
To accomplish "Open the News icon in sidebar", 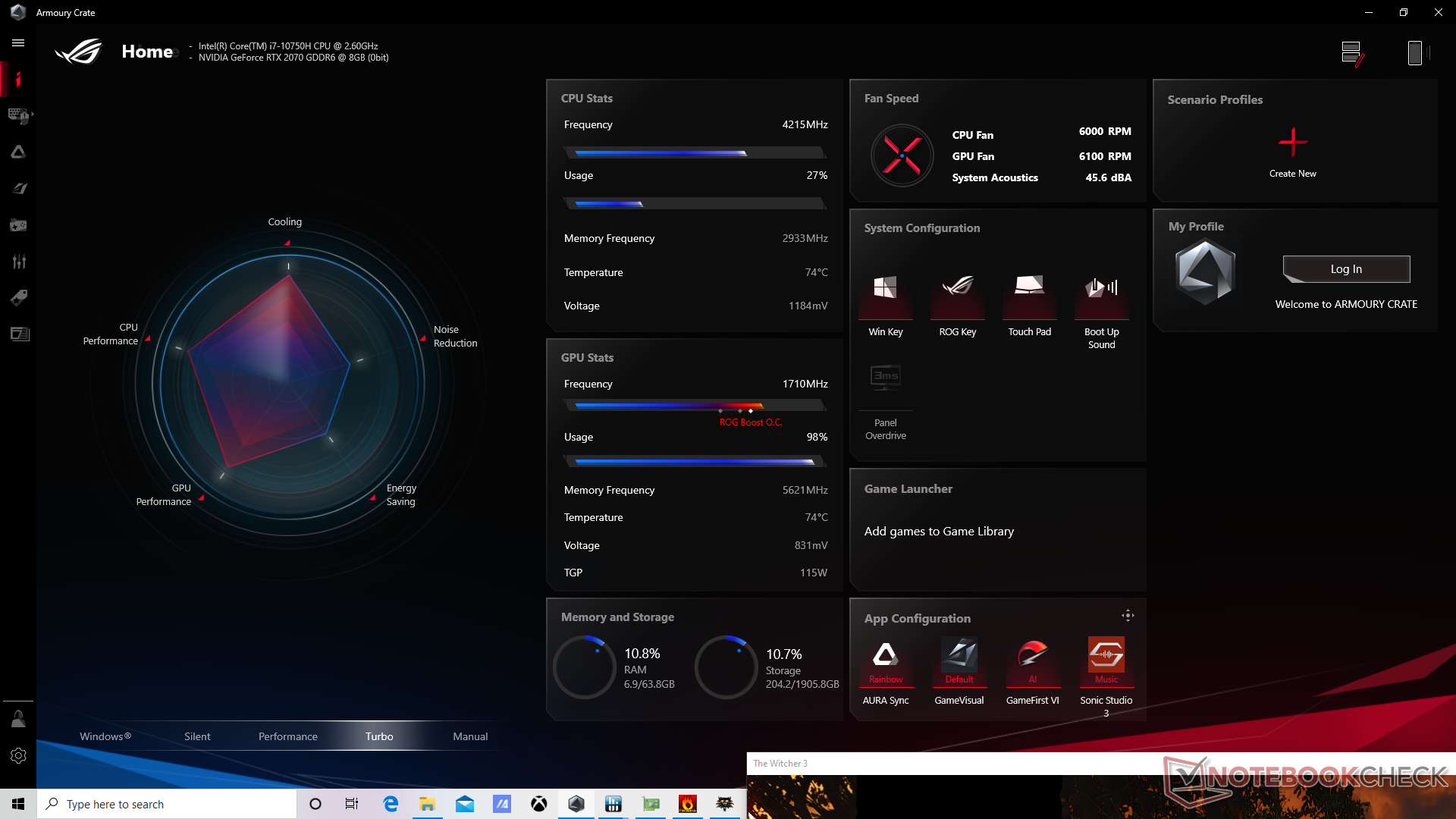I will [x=20, y=334].
